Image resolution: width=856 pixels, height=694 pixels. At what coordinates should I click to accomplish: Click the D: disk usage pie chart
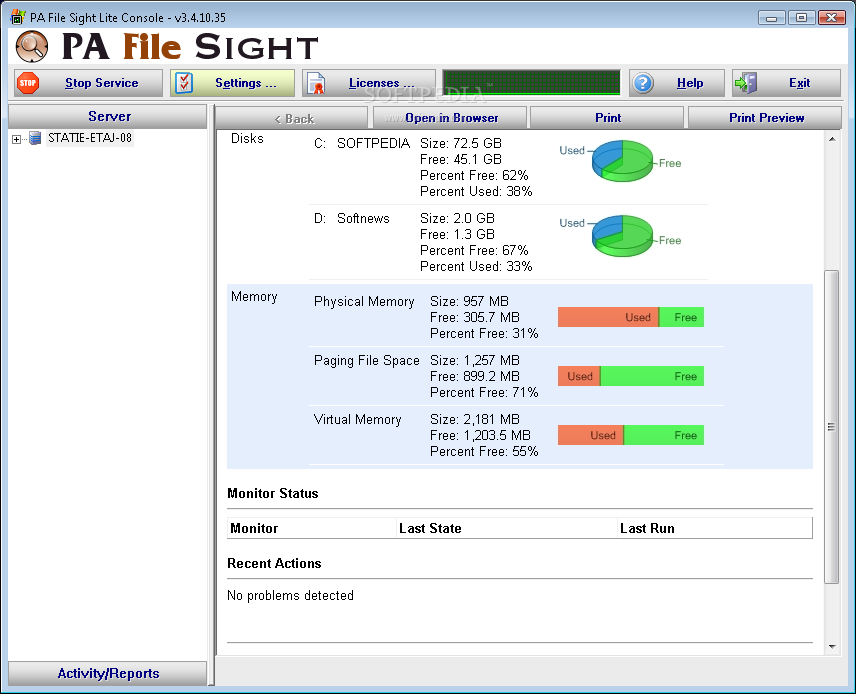tap(622, 235)
